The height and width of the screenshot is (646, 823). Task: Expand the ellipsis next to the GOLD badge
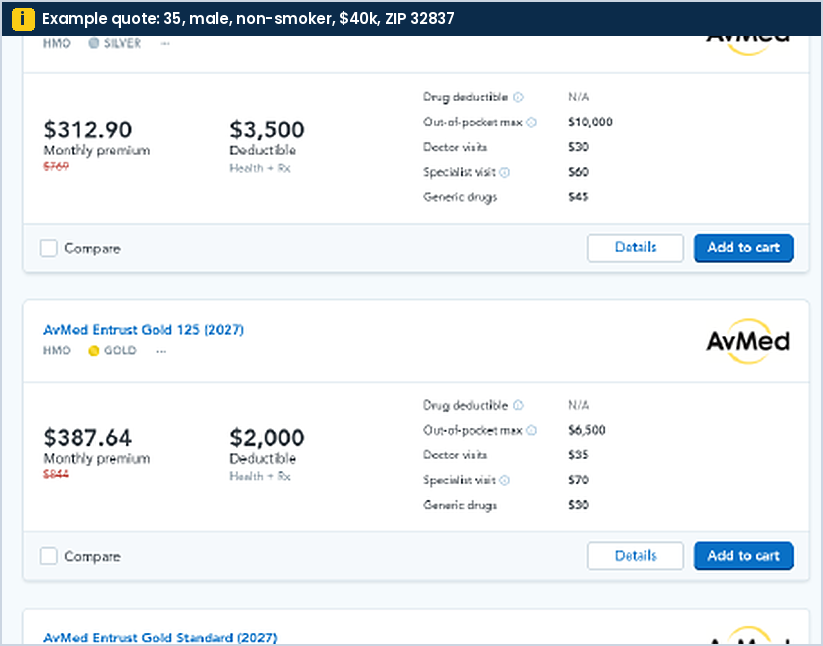tap(161, 351)
